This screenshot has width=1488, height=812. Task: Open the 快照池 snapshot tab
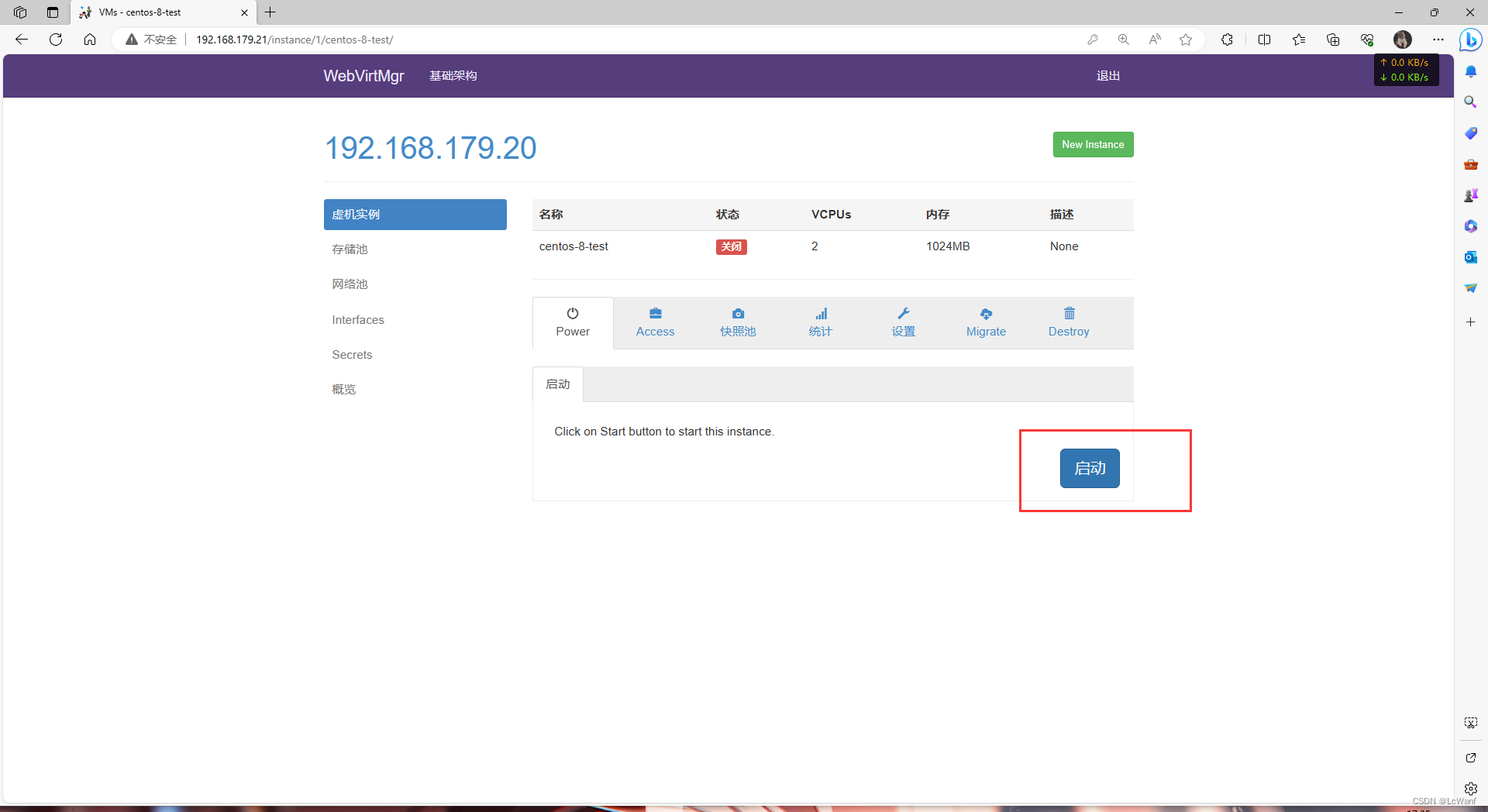click(x=738, y=323)
